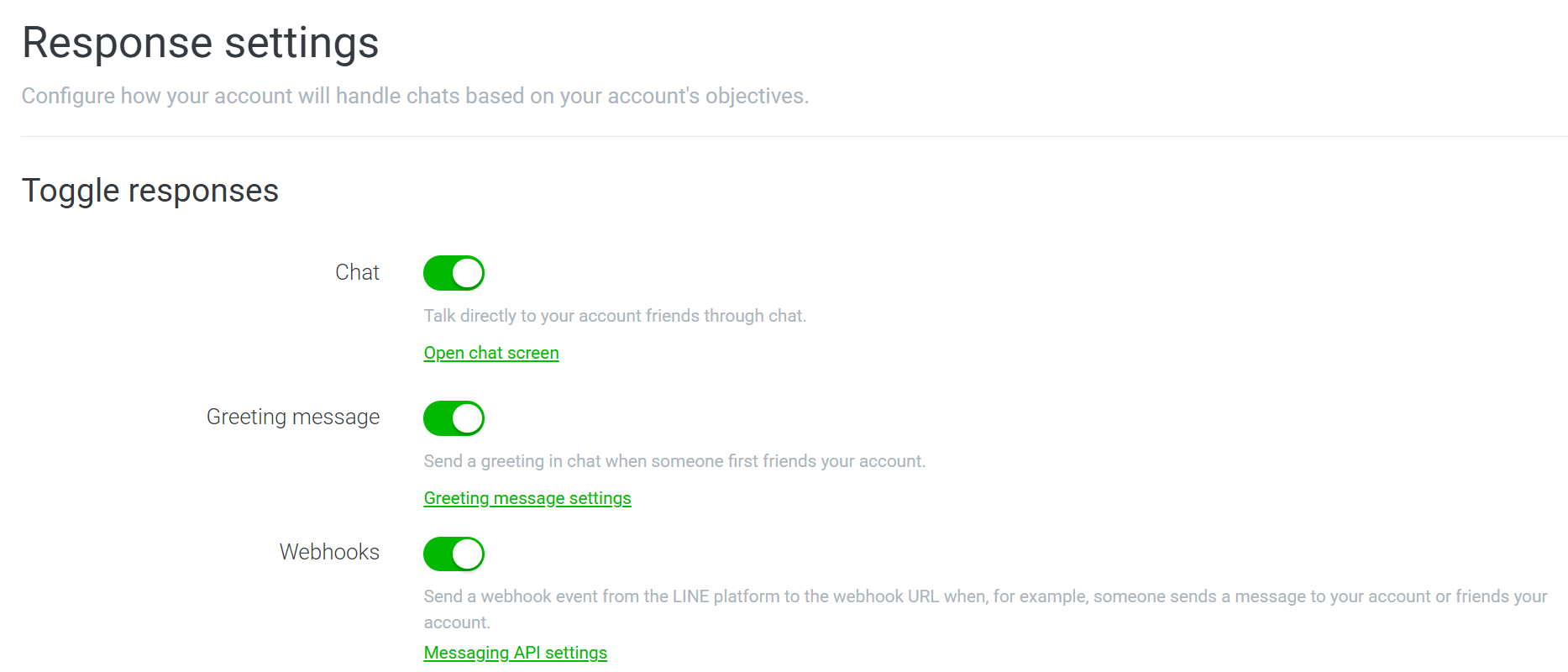1568x672 pixels.
Task: Click the divider line below the subtitle
Action: [794, 136]
